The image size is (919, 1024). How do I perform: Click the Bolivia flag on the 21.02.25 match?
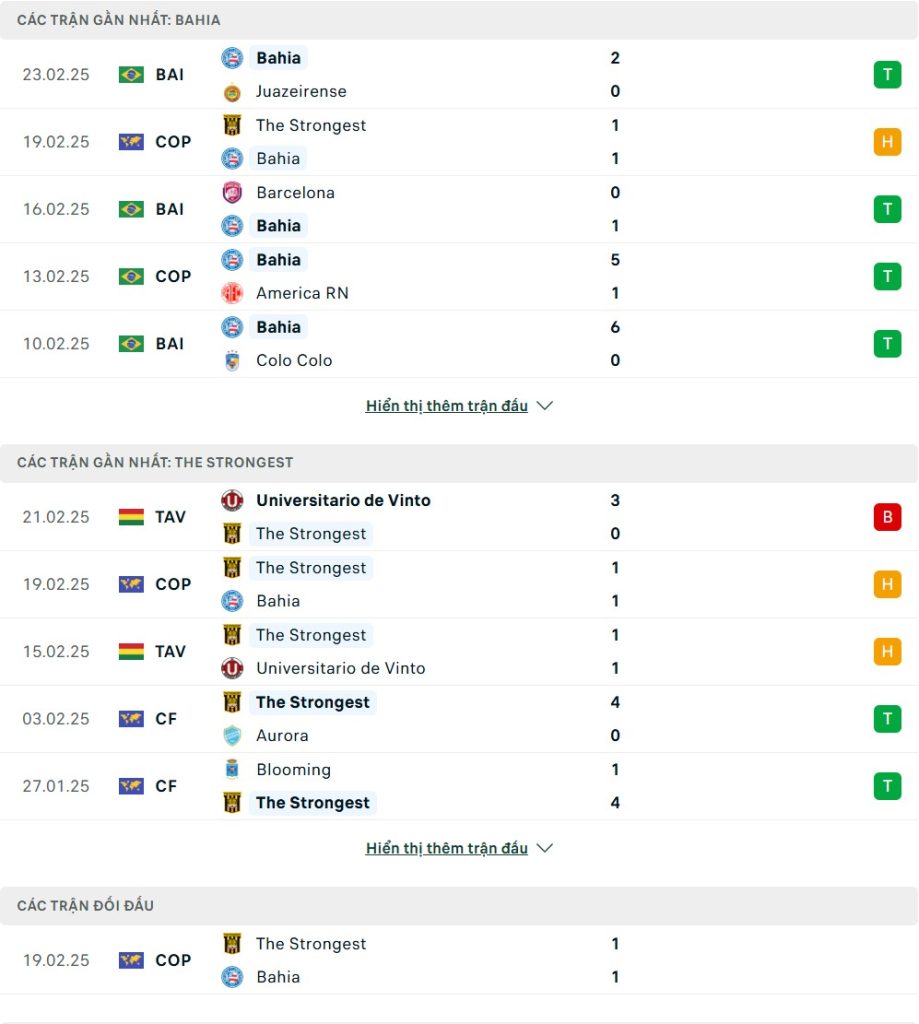(x=131, y=517)
